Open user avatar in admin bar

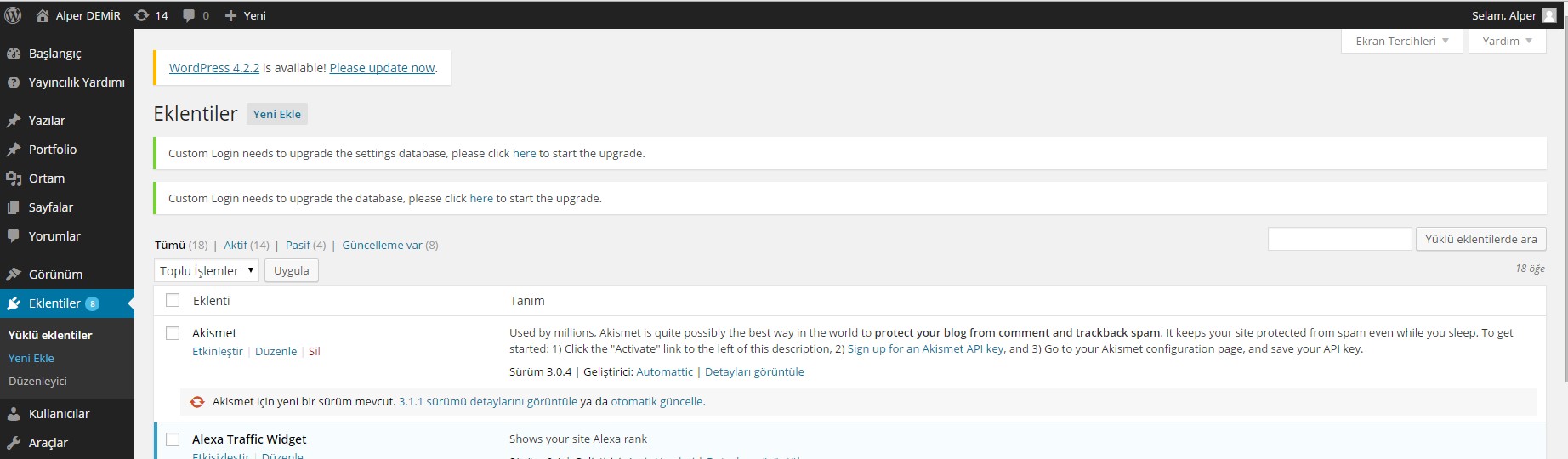pyautogui.click(x=1549, y=15)
